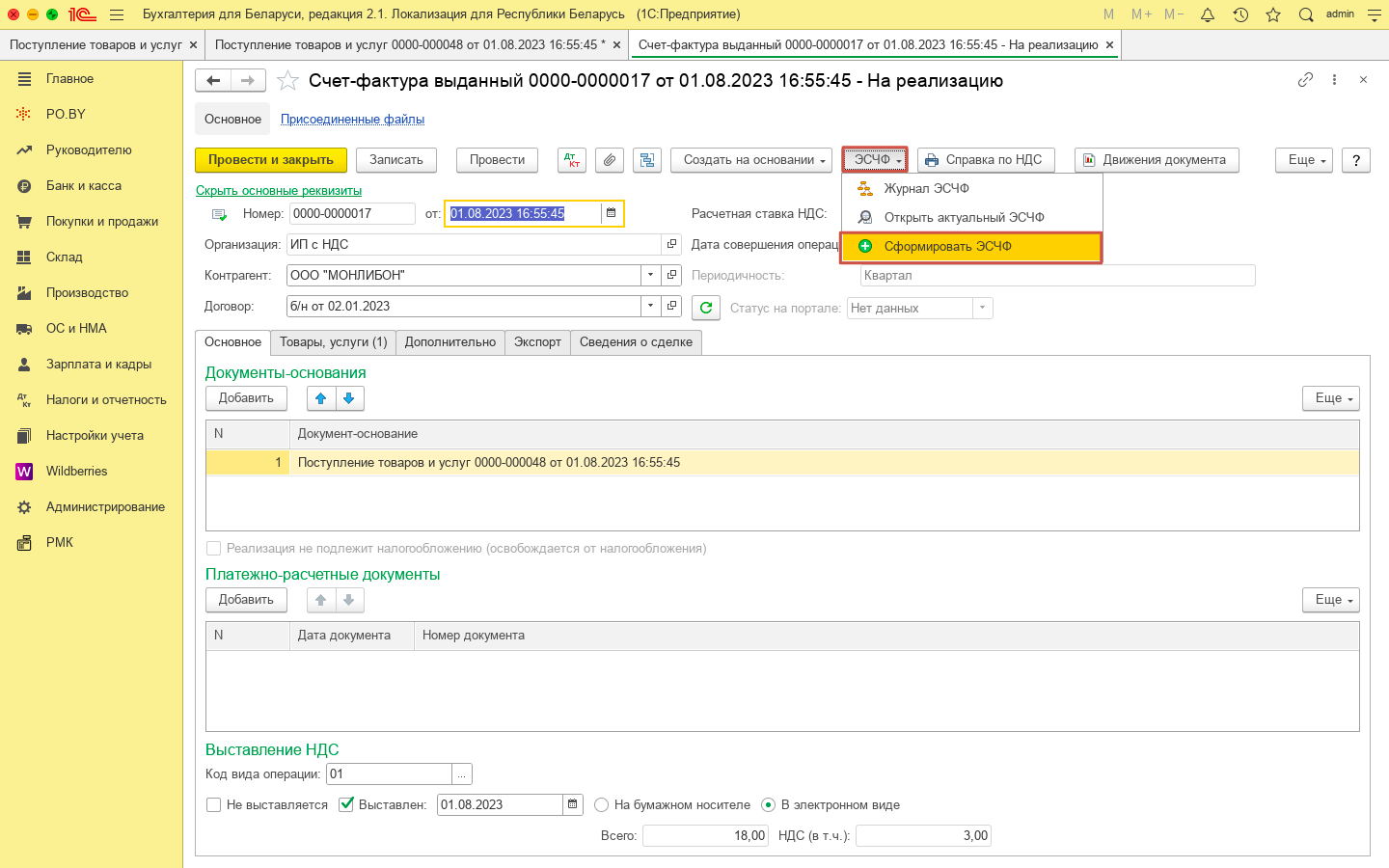Click into the Номер input field
The image size is (1389, 868).
pos(351,213)
